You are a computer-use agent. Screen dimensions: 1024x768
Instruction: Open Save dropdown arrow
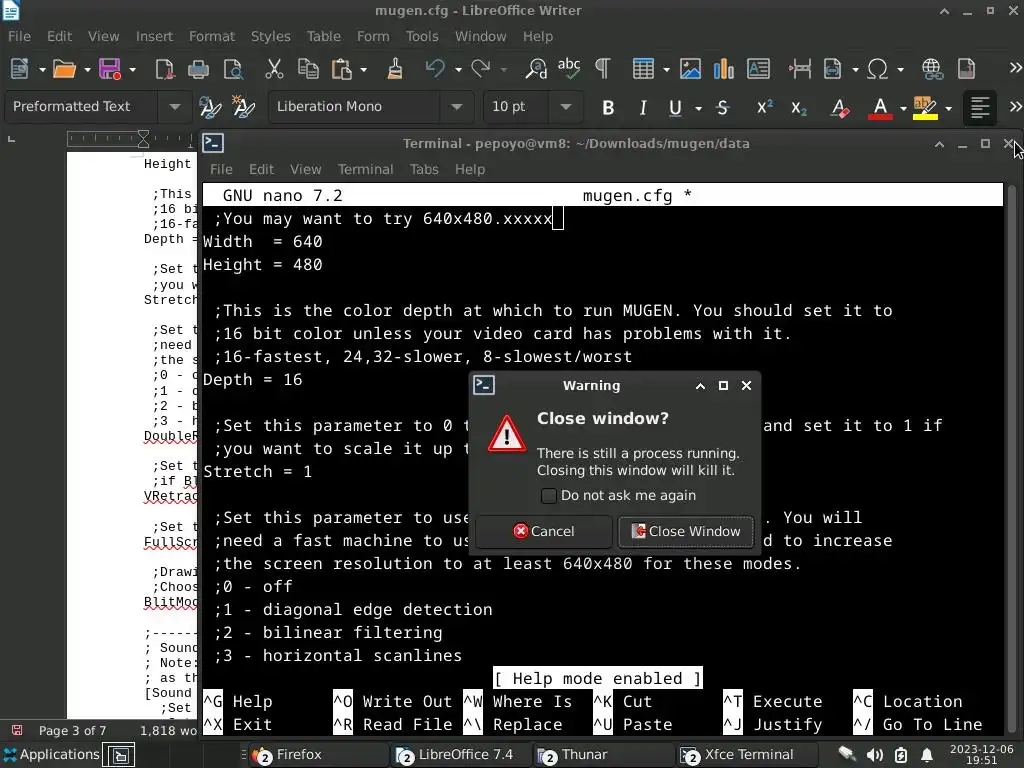[x=133, y=69]
